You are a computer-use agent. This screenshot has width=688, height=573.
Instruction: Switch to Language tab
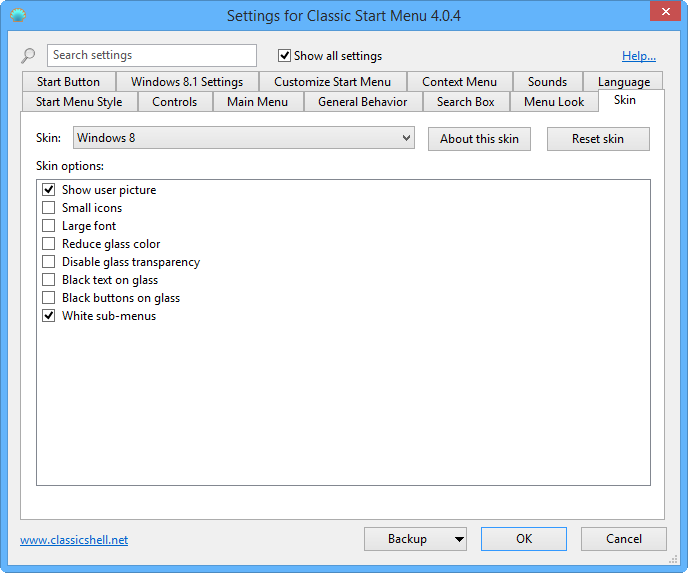(x=624, y=82)
